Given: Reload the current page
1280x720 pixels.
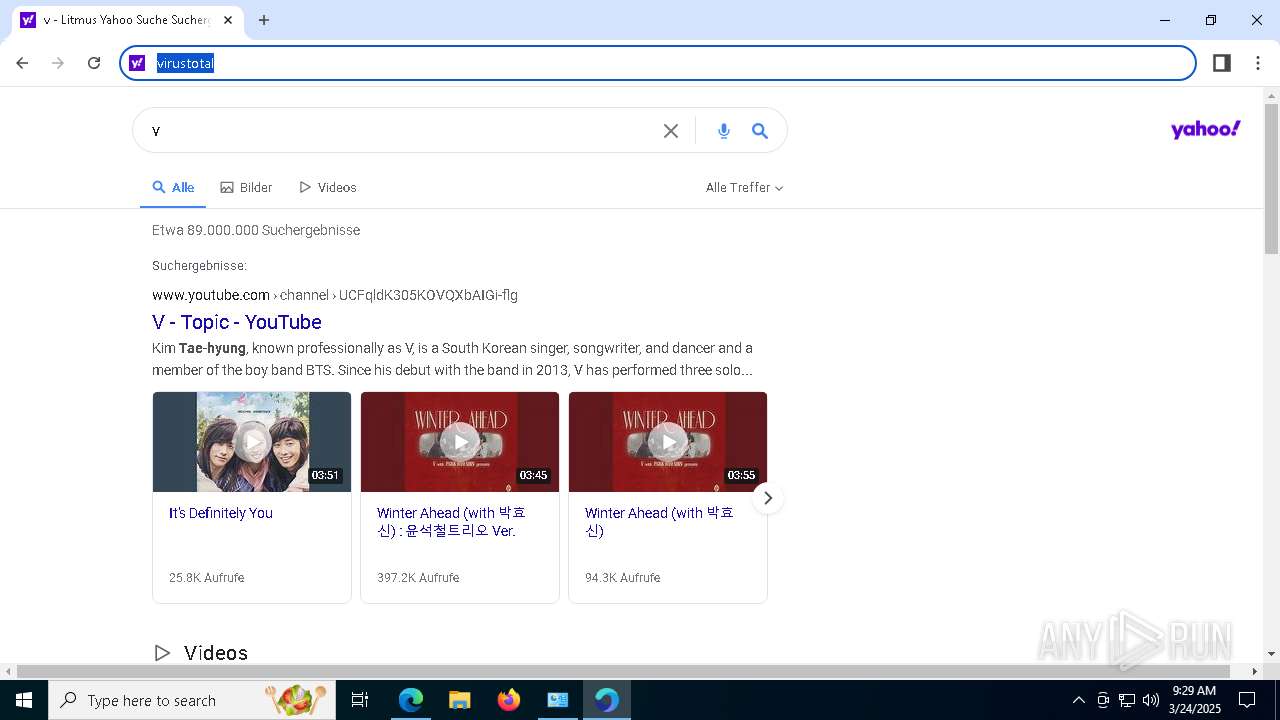Looking at the screenshot, I should click(94, 63).
